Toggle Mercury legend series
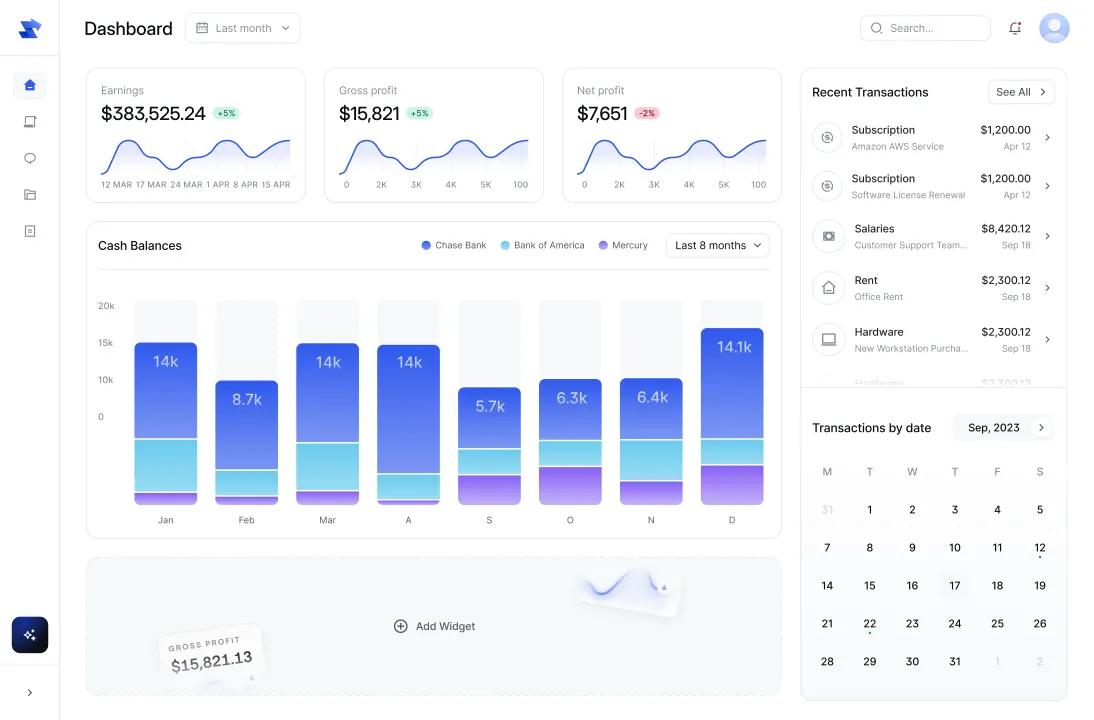Screen dimensions: 1094x720 (623, 245)
